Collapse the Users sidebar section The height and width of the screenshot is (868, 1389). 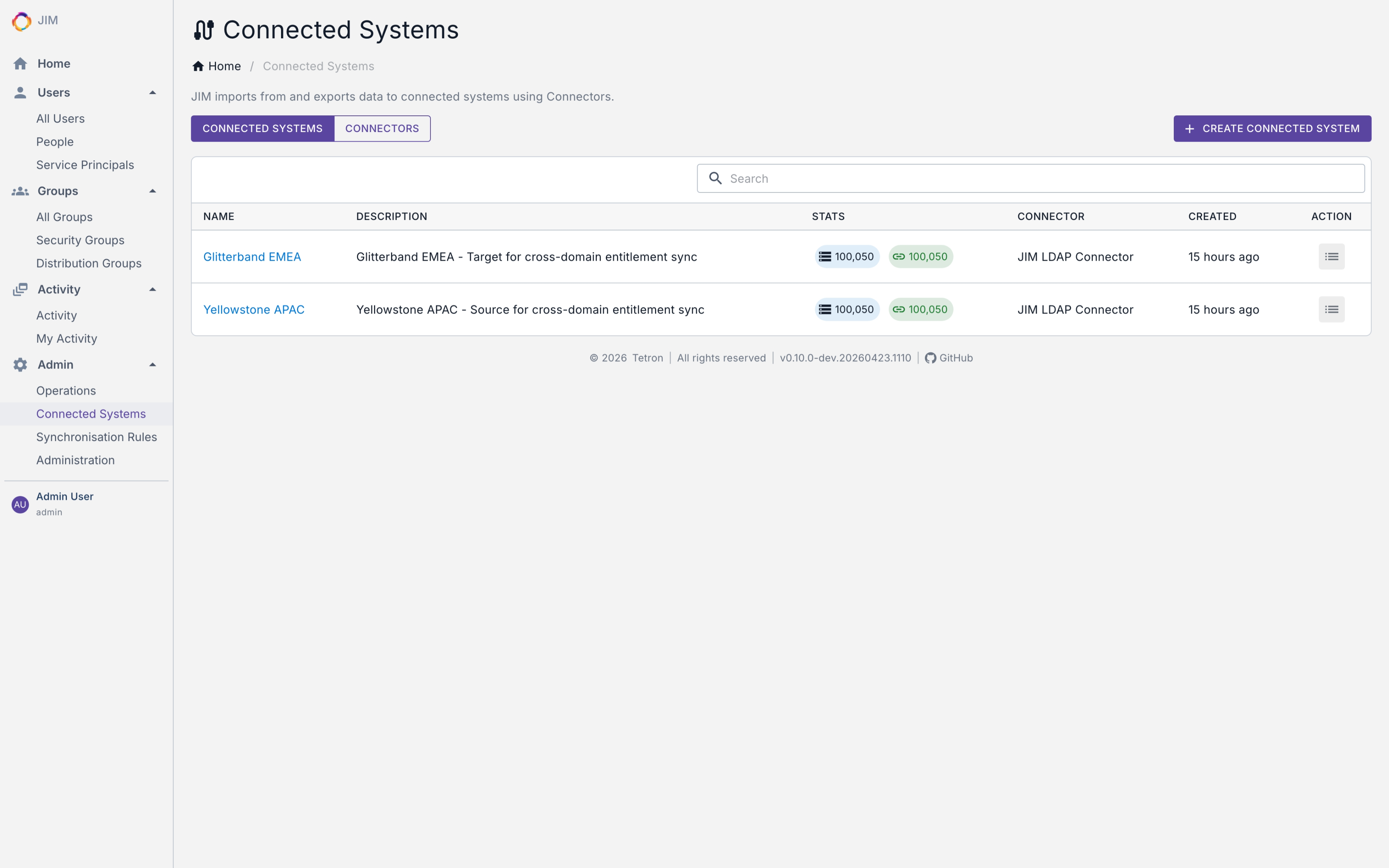pyautogui.click(x=153, y=93)
